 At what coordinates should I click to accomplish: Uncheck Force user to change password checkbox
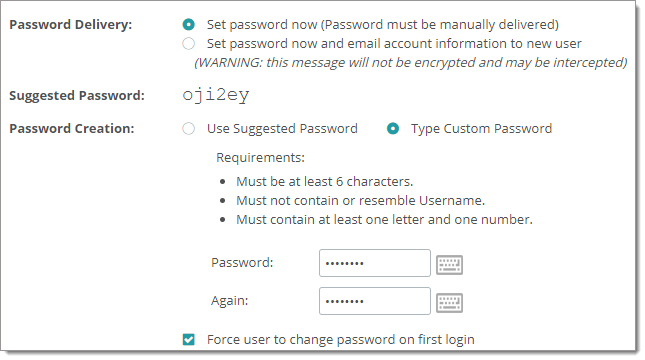click(189, 339)
